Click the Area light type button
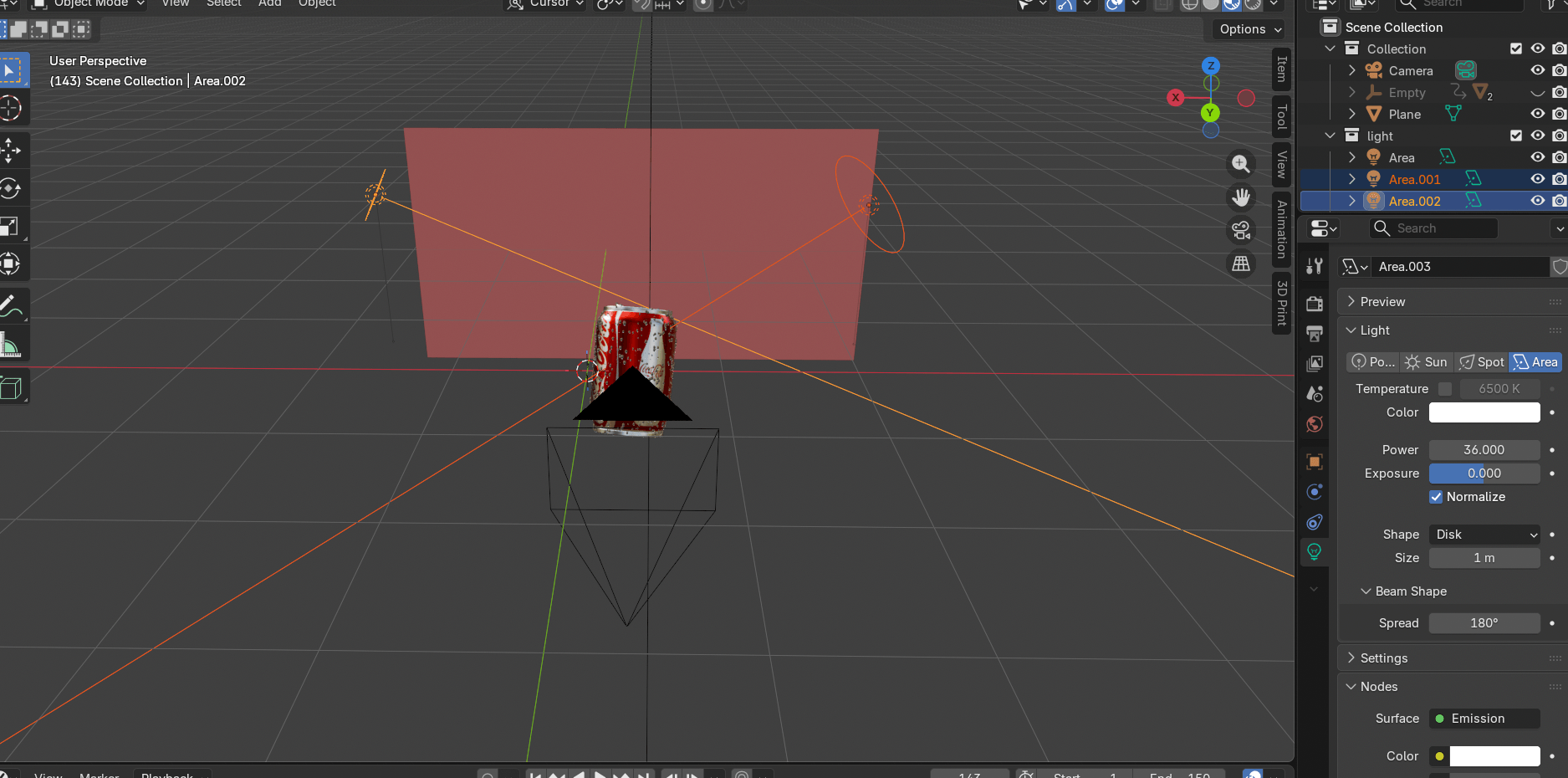This screenshot has height=778, width=1568. click(1535, 362)
